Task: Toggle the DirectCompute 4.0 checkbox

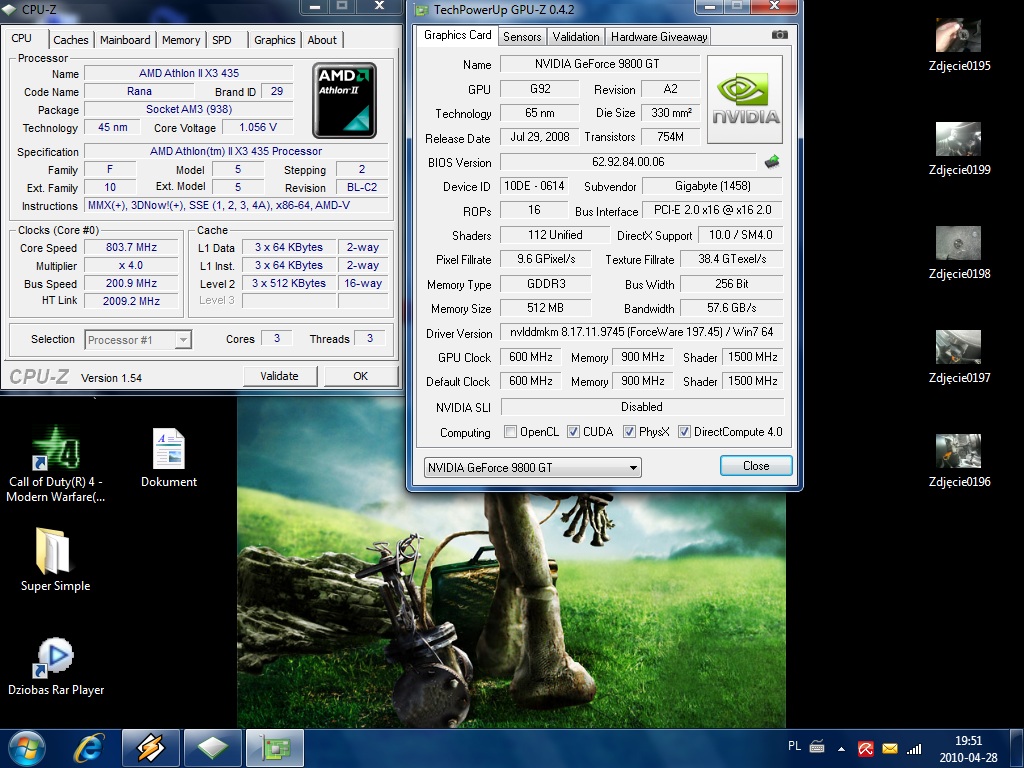Action: click(685, 432)
